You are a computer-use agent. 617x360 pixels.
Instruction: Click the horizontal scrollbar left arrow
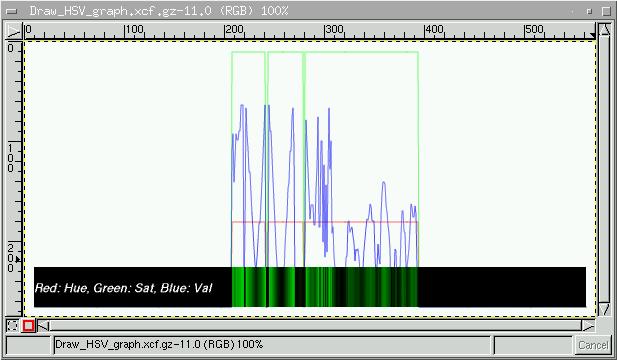click(44, 326)
